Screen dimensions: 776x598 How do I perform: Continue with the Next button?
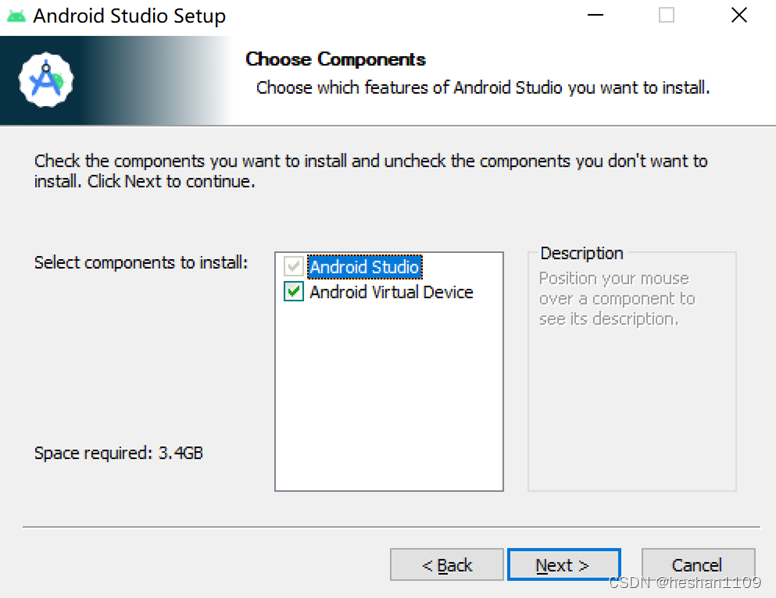tap(564, 564)
